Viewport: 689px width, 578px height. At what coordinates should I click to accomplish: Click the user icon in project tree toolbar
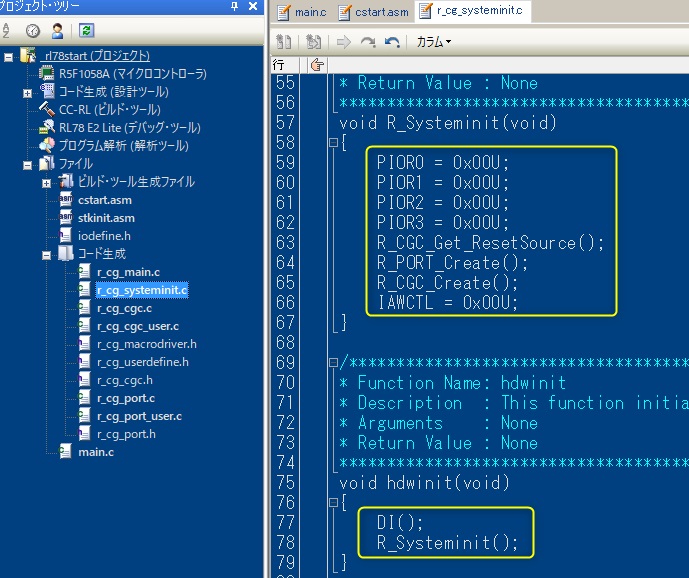click(59, 32)
